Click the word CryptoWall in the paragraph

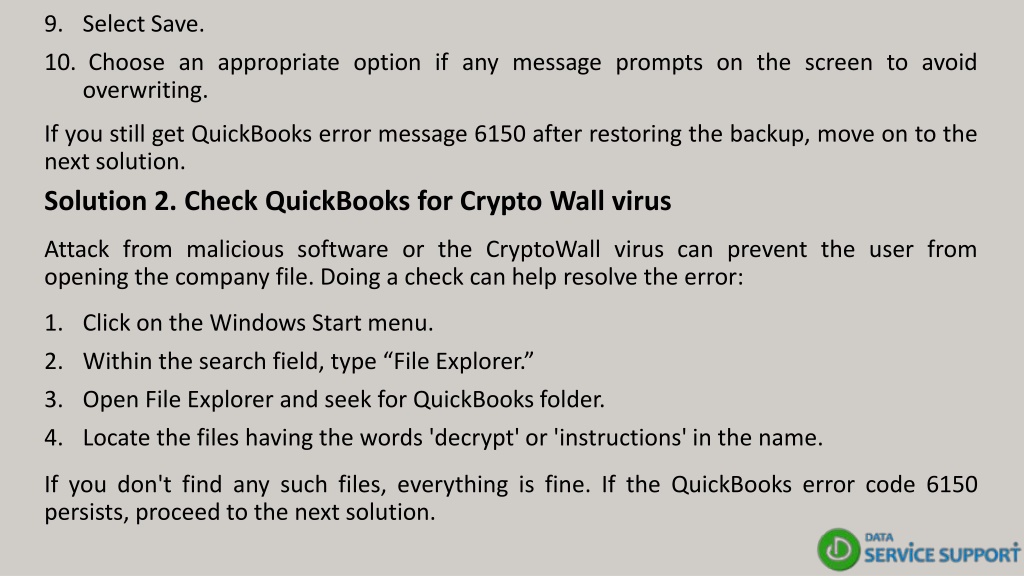(x=543, y=250)
